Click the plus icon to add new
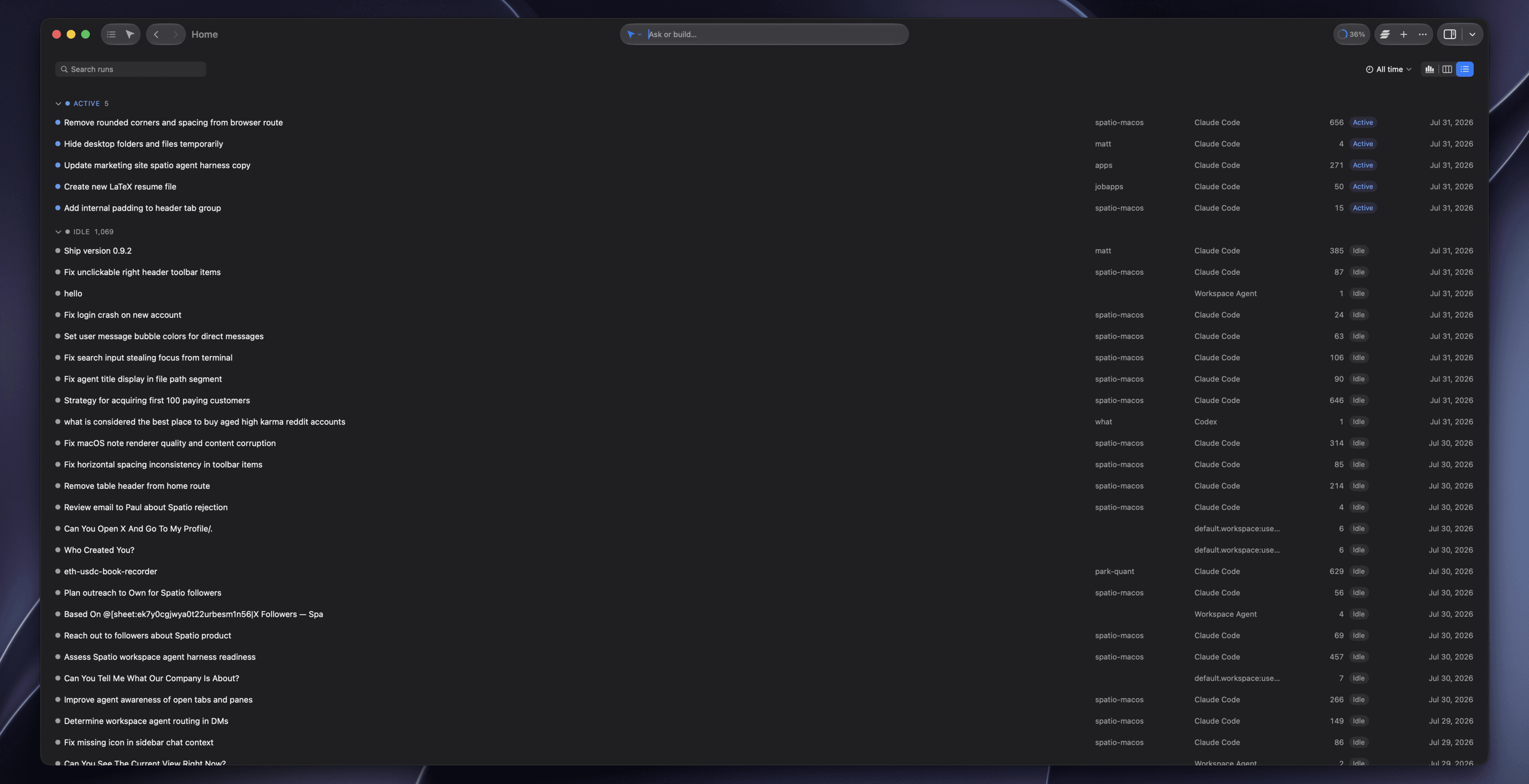 click(x=1404, y=34)
